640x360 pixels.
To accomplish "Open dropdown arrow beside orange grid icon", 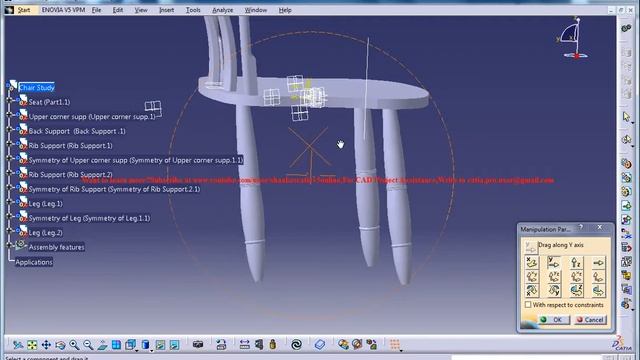I will [x=401, y=350].
